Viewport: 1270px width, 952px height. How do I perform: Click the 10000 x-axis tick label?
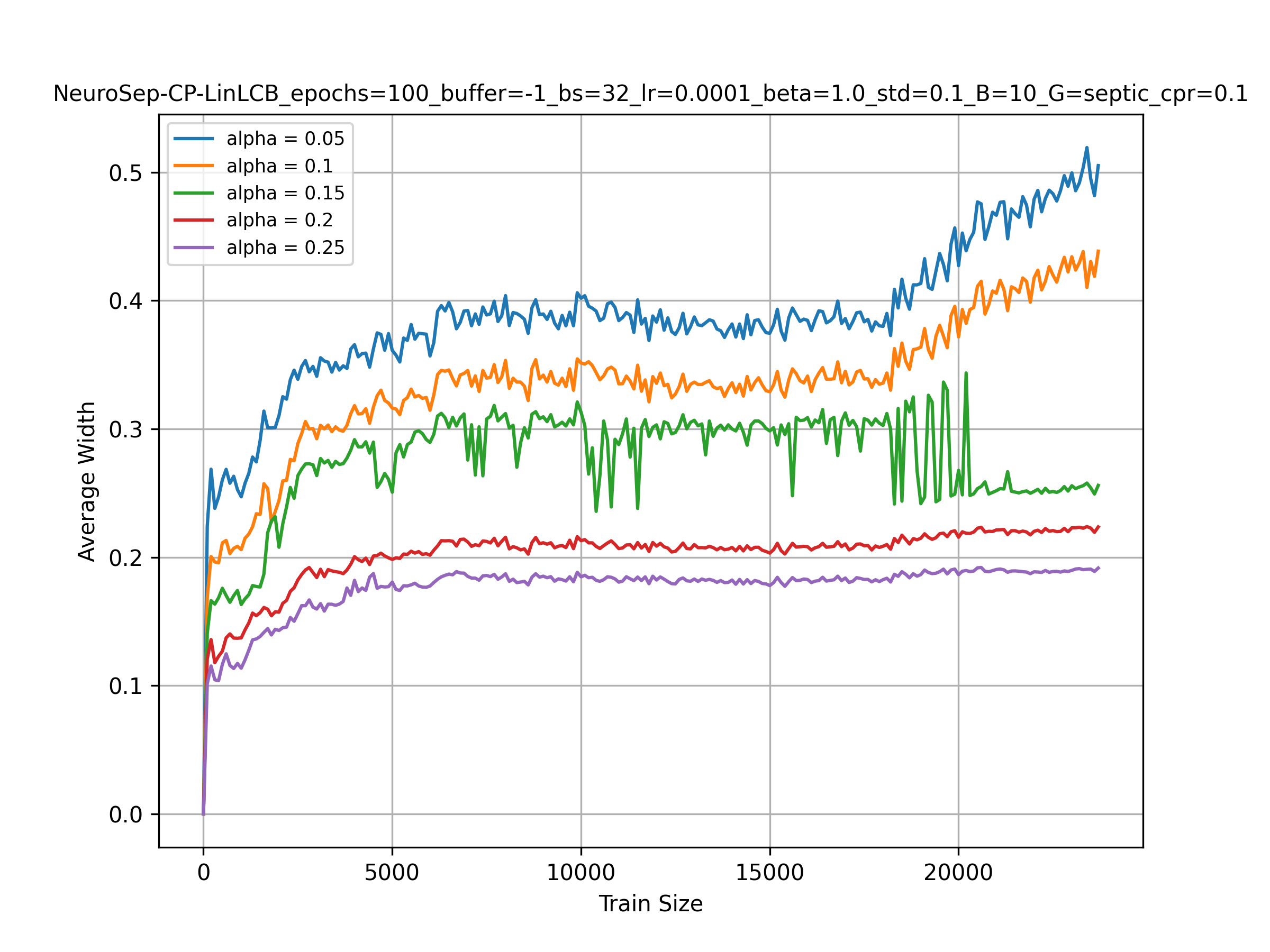[x=580, y=873]
